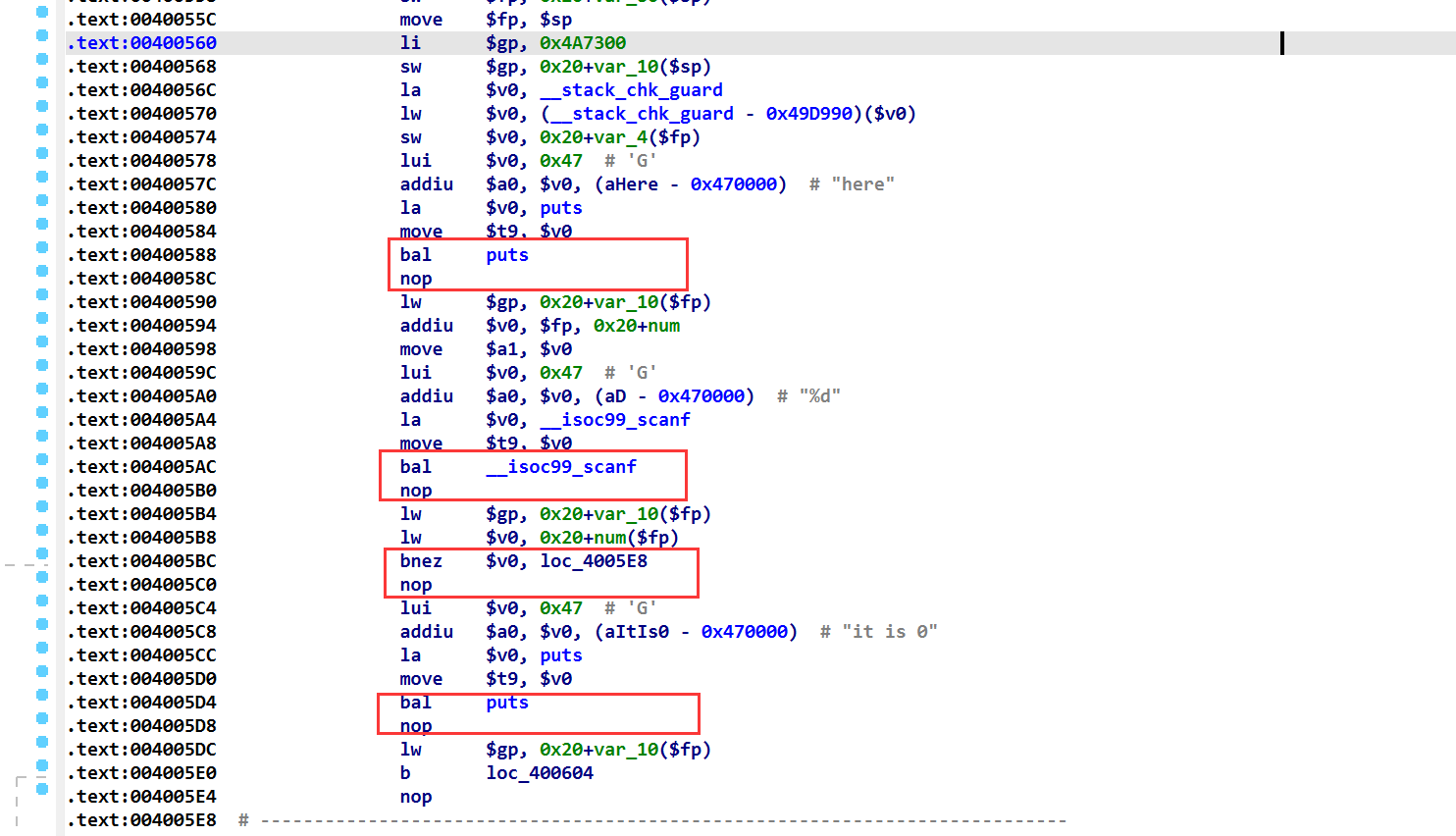This screenshot has height=836, width=1456.
Task: Jump to loc_4005E8 branch target
Action: (594, 561)
